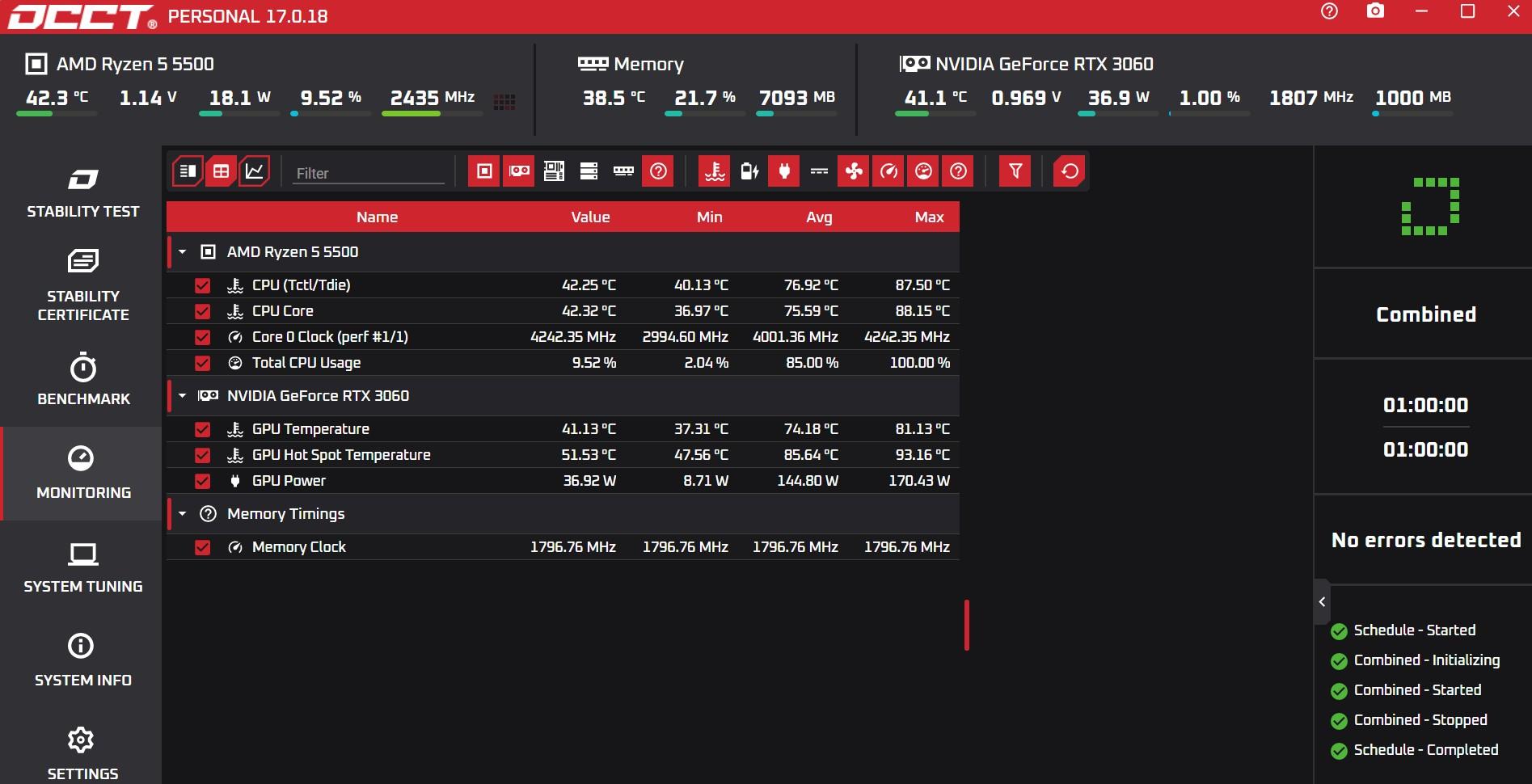
Task: Open help from the title bar question icon
Action: pyautogui.click(x=1330, y=11)
